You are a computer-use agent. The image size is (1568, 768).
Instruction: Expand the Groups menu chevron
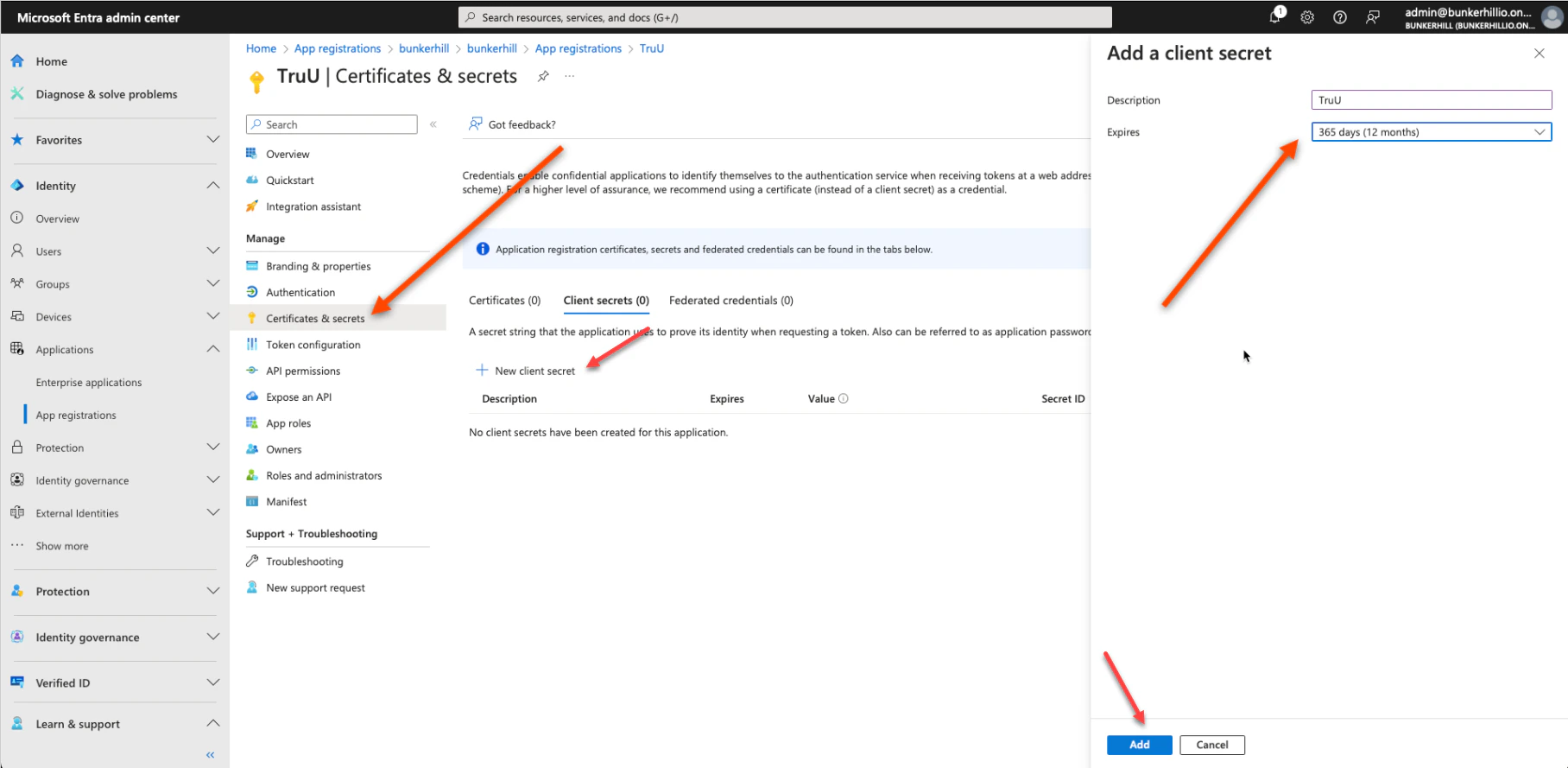(x=213, y=284)
